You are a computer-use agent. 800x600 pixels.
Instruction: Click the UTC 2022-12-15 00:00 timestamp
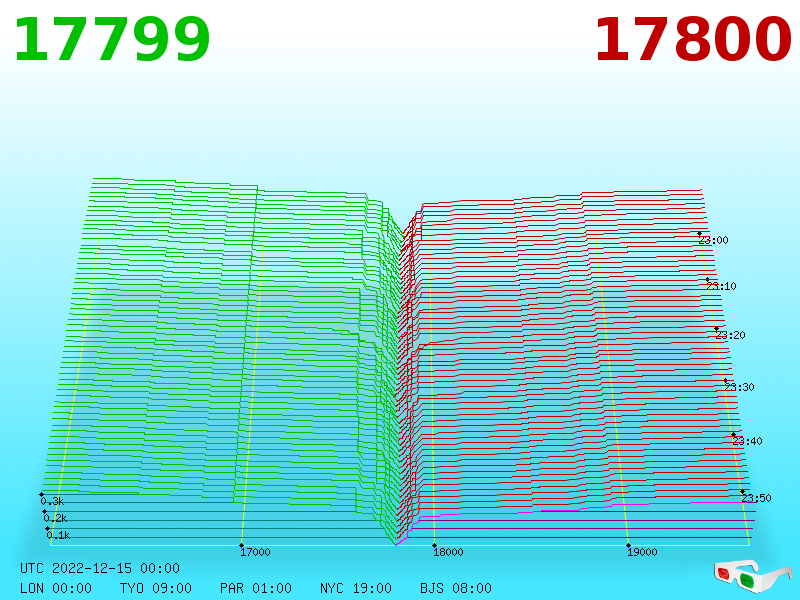(x=100, y=568)
